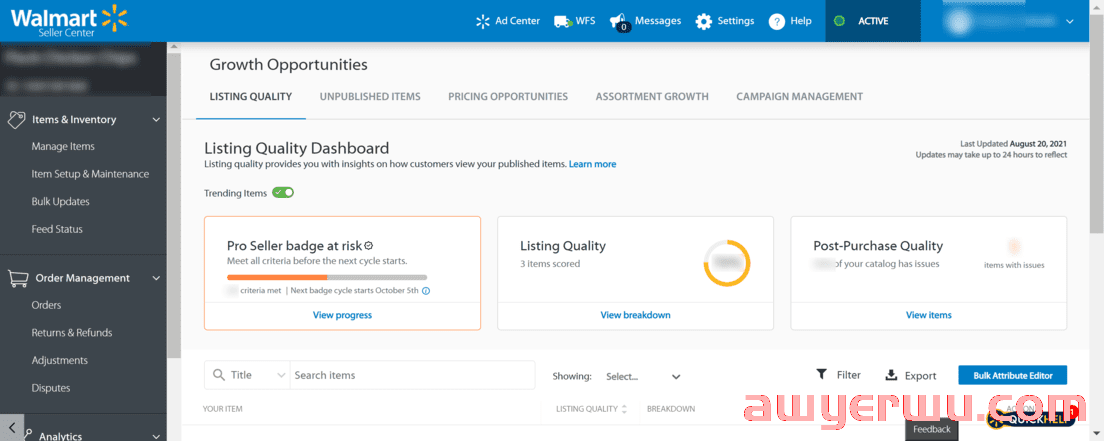Click '3 items scored' text
The width and height of the screenshot is (1104, 441).
[550, 263]
